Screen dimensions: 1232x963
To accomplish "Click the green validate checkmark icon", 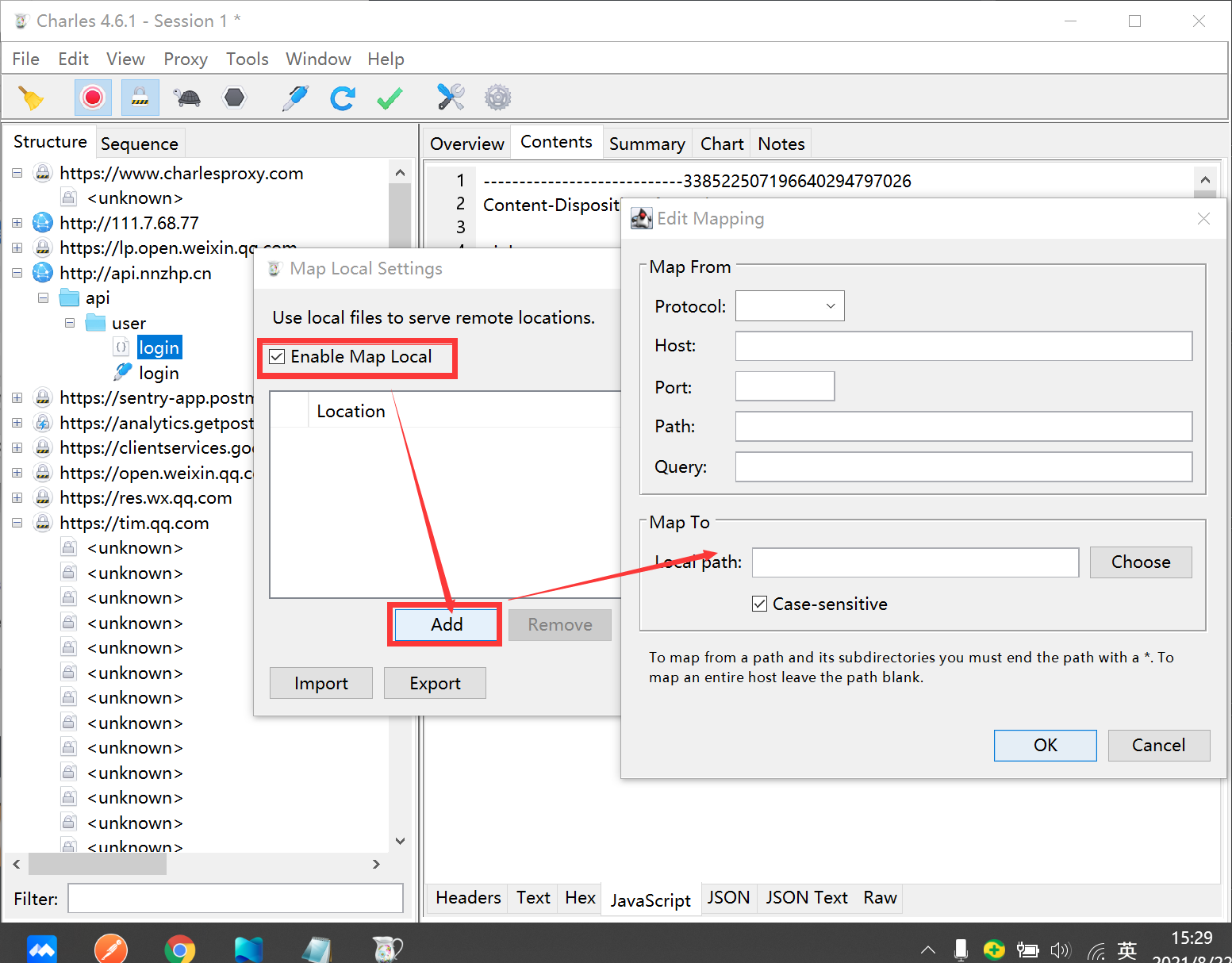I will click(390, 98).
